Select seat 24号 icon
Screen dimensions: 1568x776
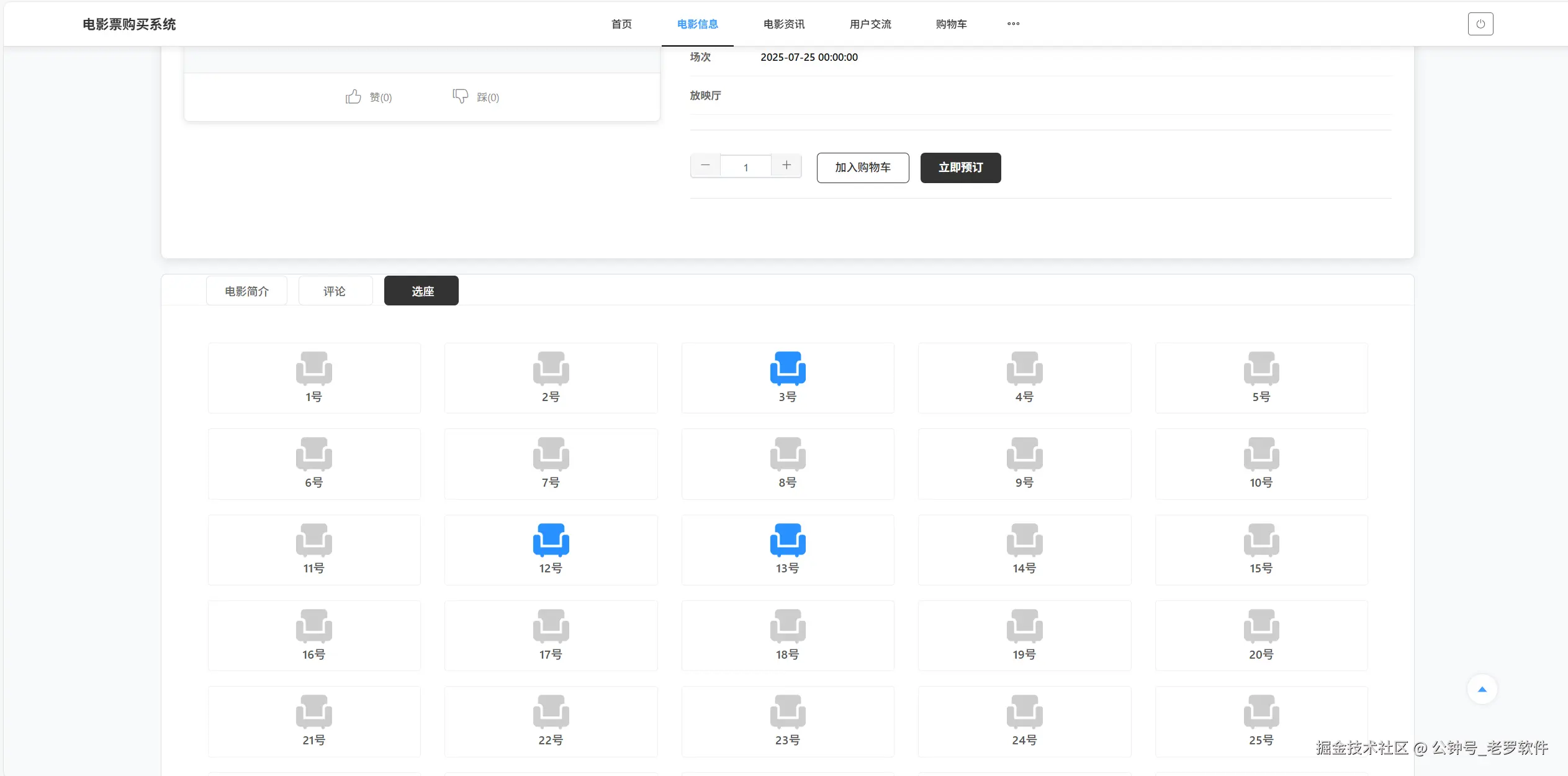coord(1024,712)
